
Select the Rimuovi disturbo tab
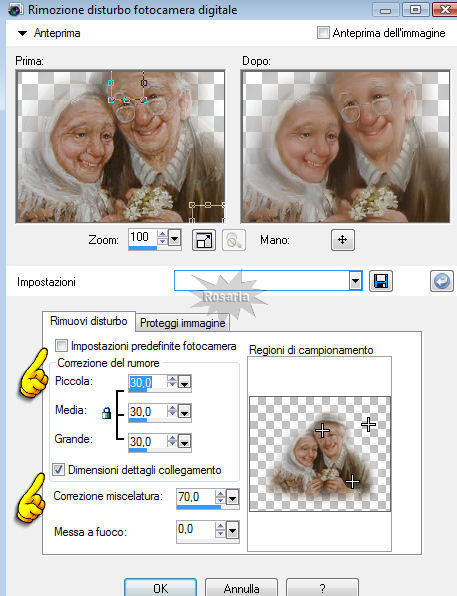coord(89,321)
